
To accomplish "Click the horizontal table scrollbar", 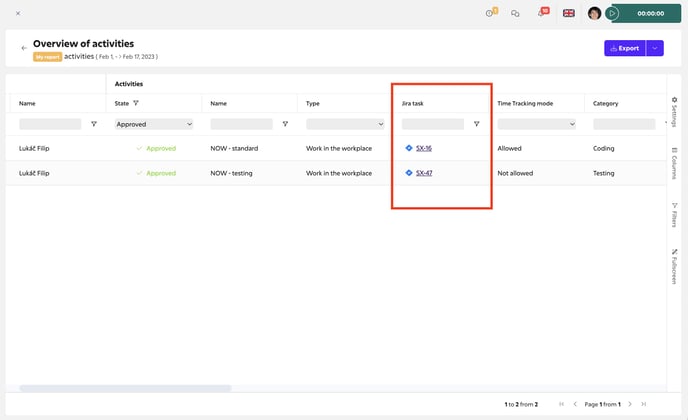I will 125,388.
